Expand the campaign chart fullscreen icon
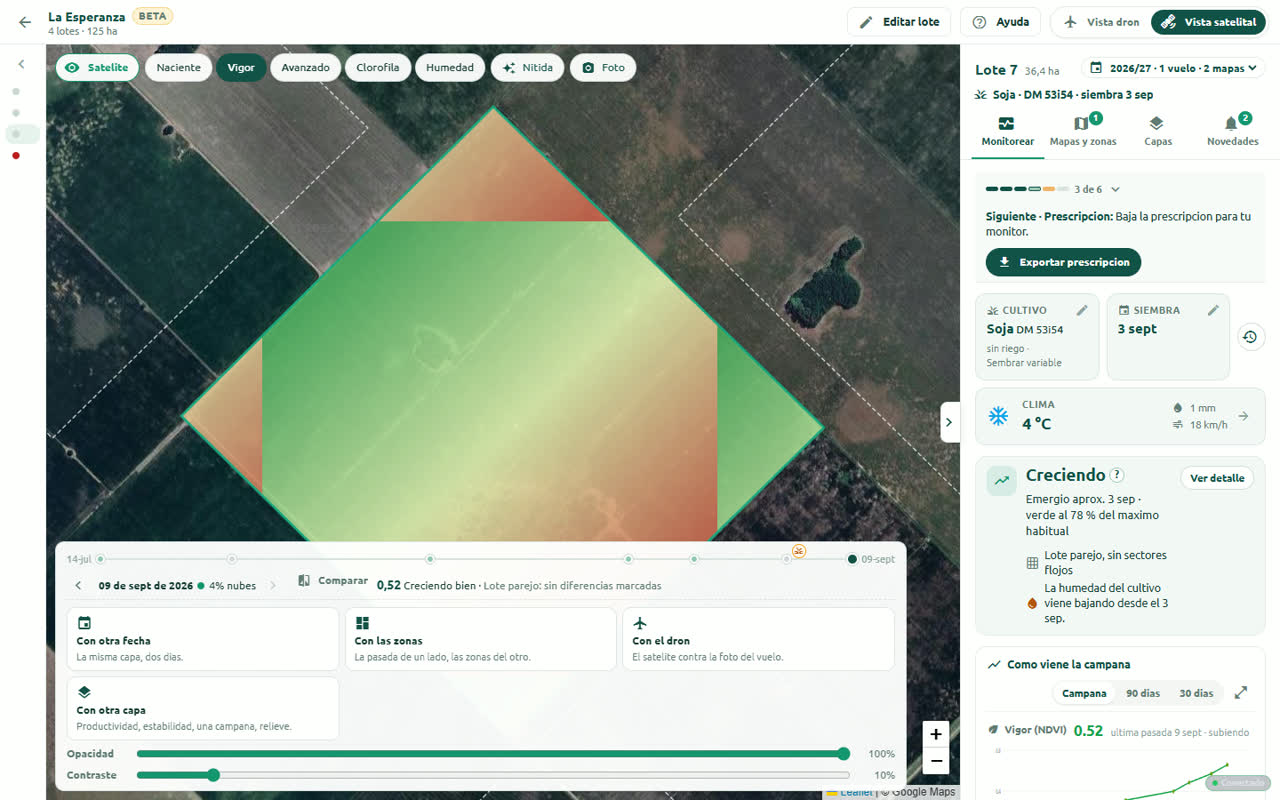Screen dimensions: 1280x800 (1241, 693)
